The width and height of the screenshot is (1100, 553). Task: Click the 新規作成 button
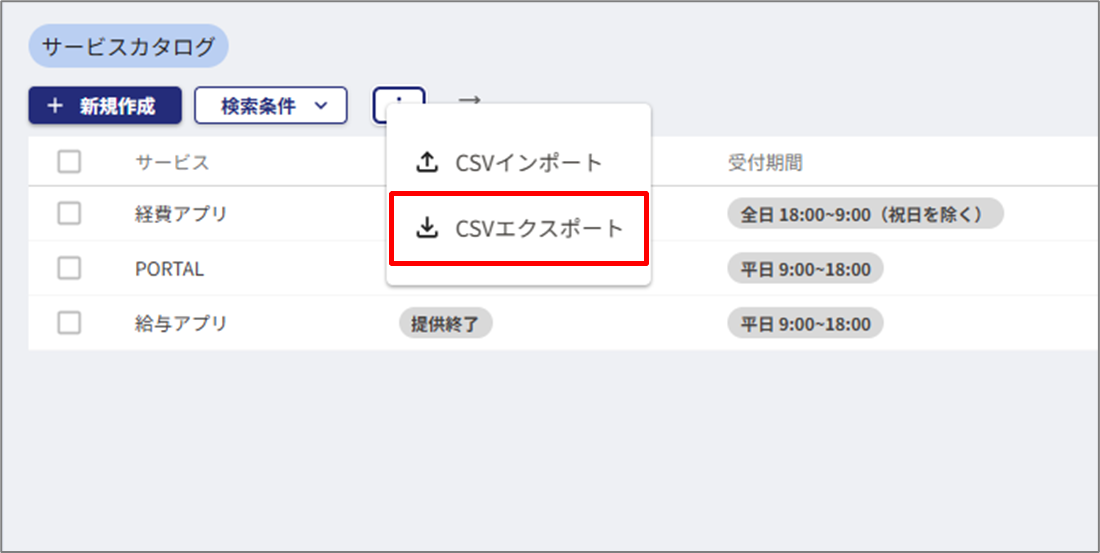[105, 106]
